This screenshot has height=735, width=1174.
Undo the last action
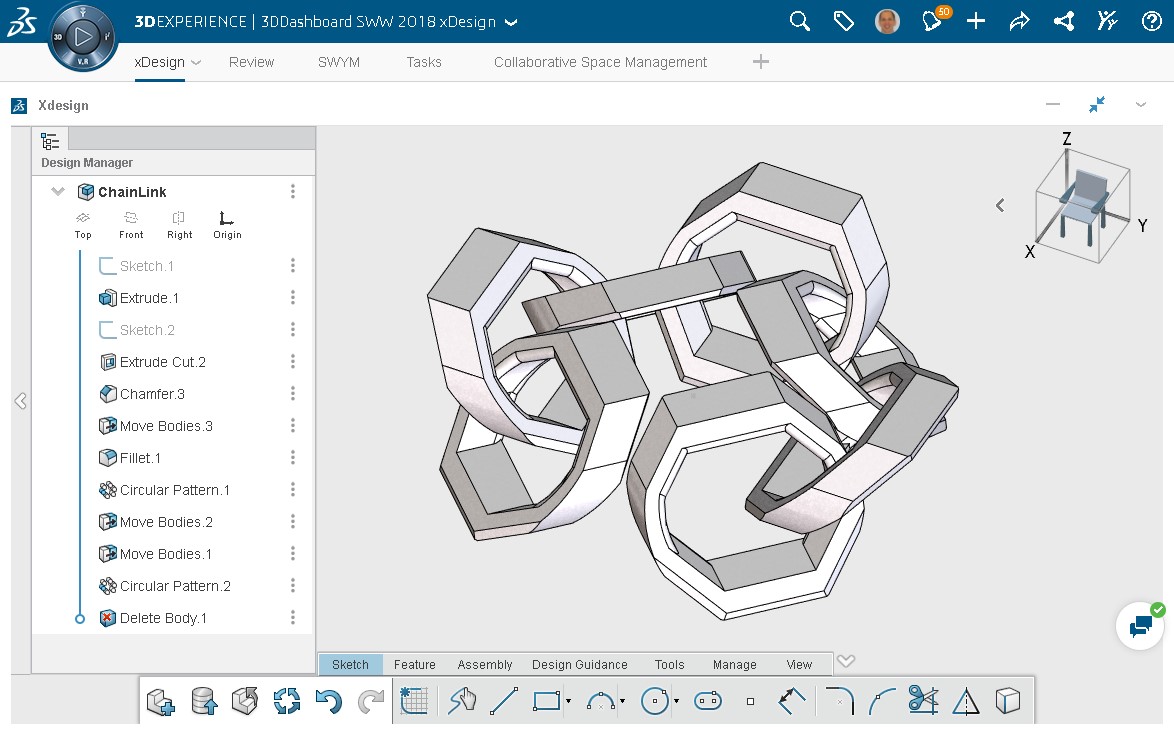(x=328, y=701)
